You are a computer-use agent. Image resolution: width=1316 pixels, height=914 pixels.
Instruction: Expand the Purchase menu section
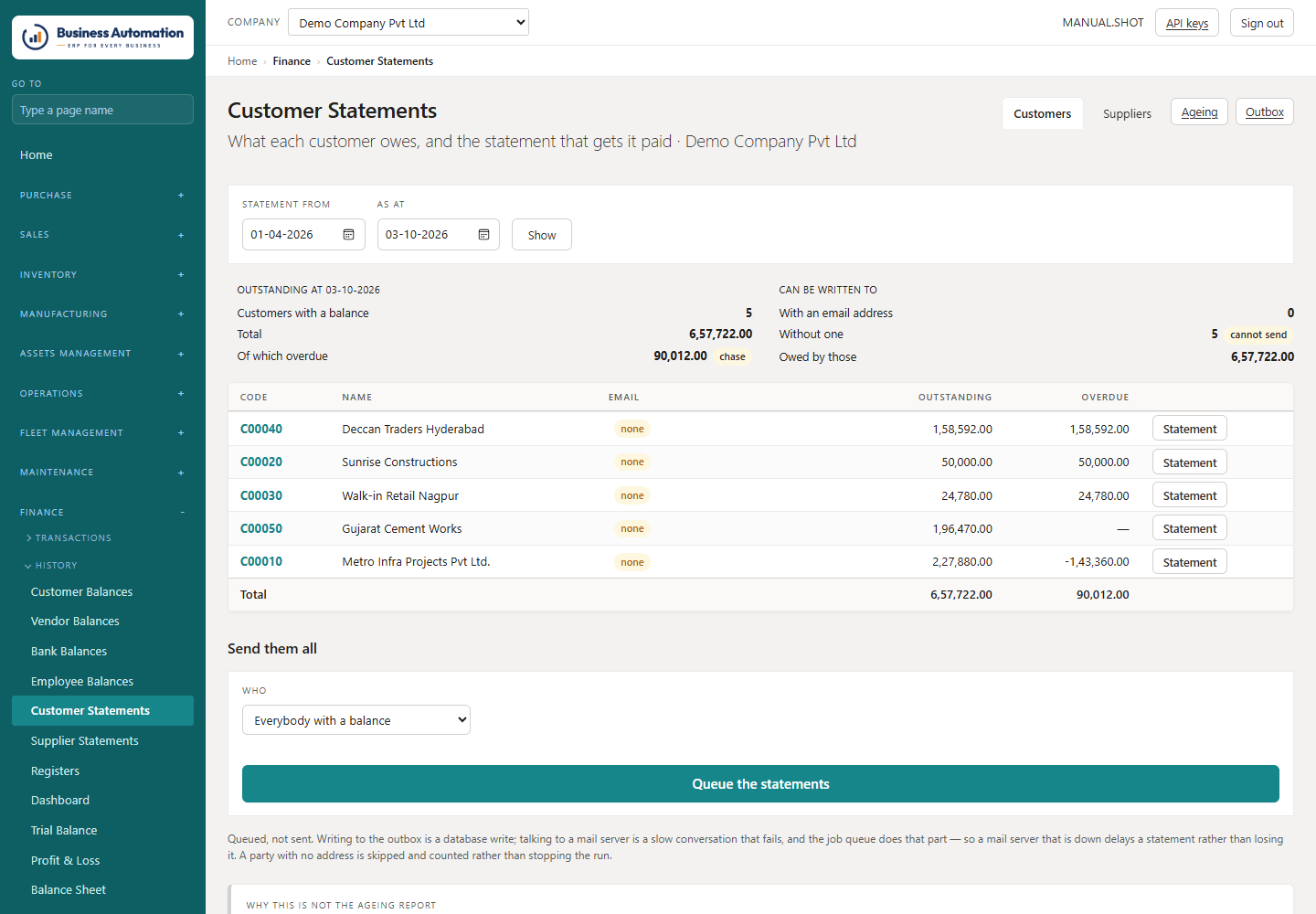pos(102,196)
